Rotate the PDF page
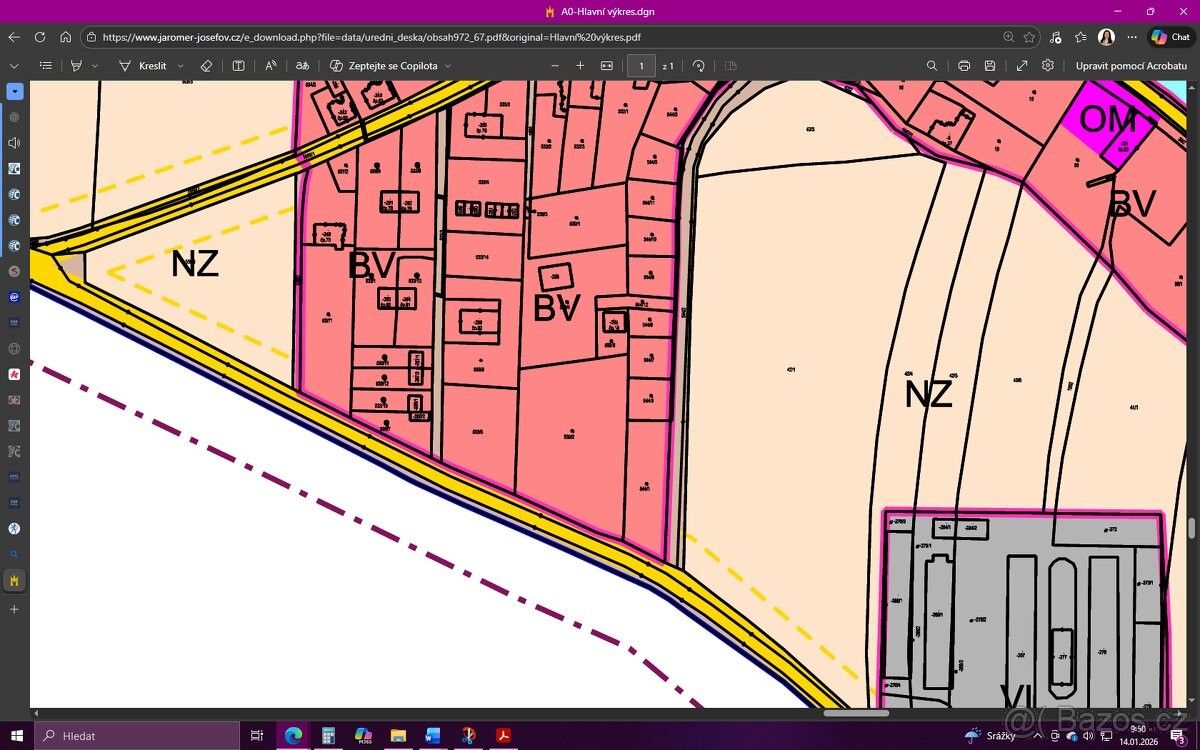Viewport: 1200px width, 750px height. tap(698, 66)
